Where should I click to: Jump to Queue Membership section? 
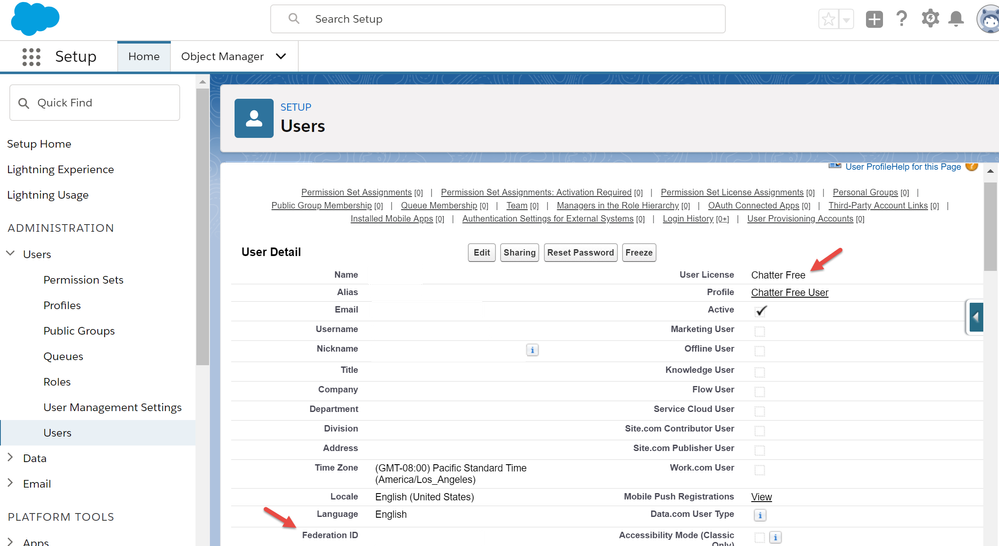click(438, 206)
